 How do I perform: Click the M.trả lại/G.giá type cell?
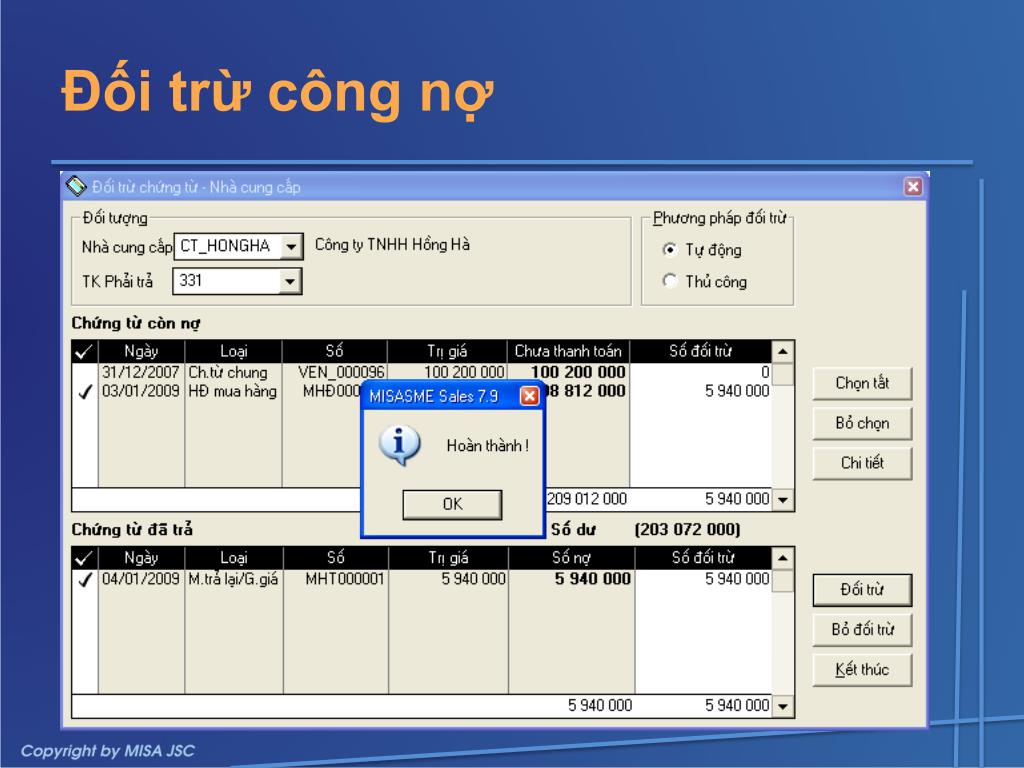tap(233, 579)
